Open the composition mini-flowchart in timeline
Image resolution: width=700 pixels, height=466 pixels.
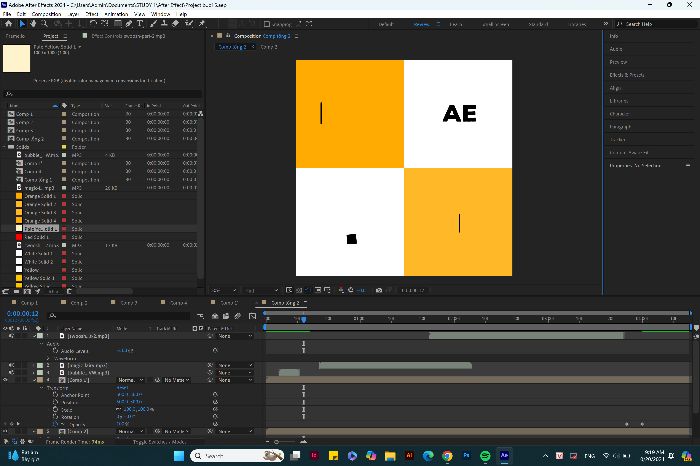click(x=200, y=316)
